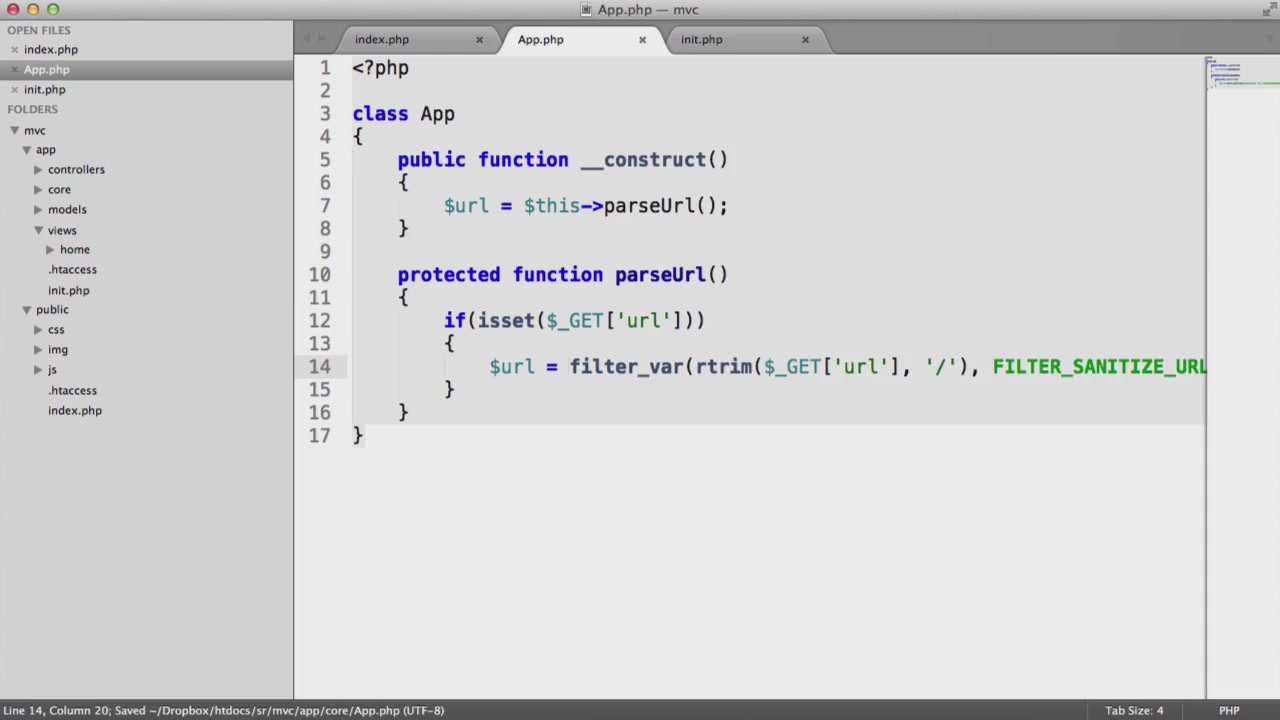Viewport: 1280px width, 720px height.
Task: Click the parseUrl function declaration
Action: point(660,275)
